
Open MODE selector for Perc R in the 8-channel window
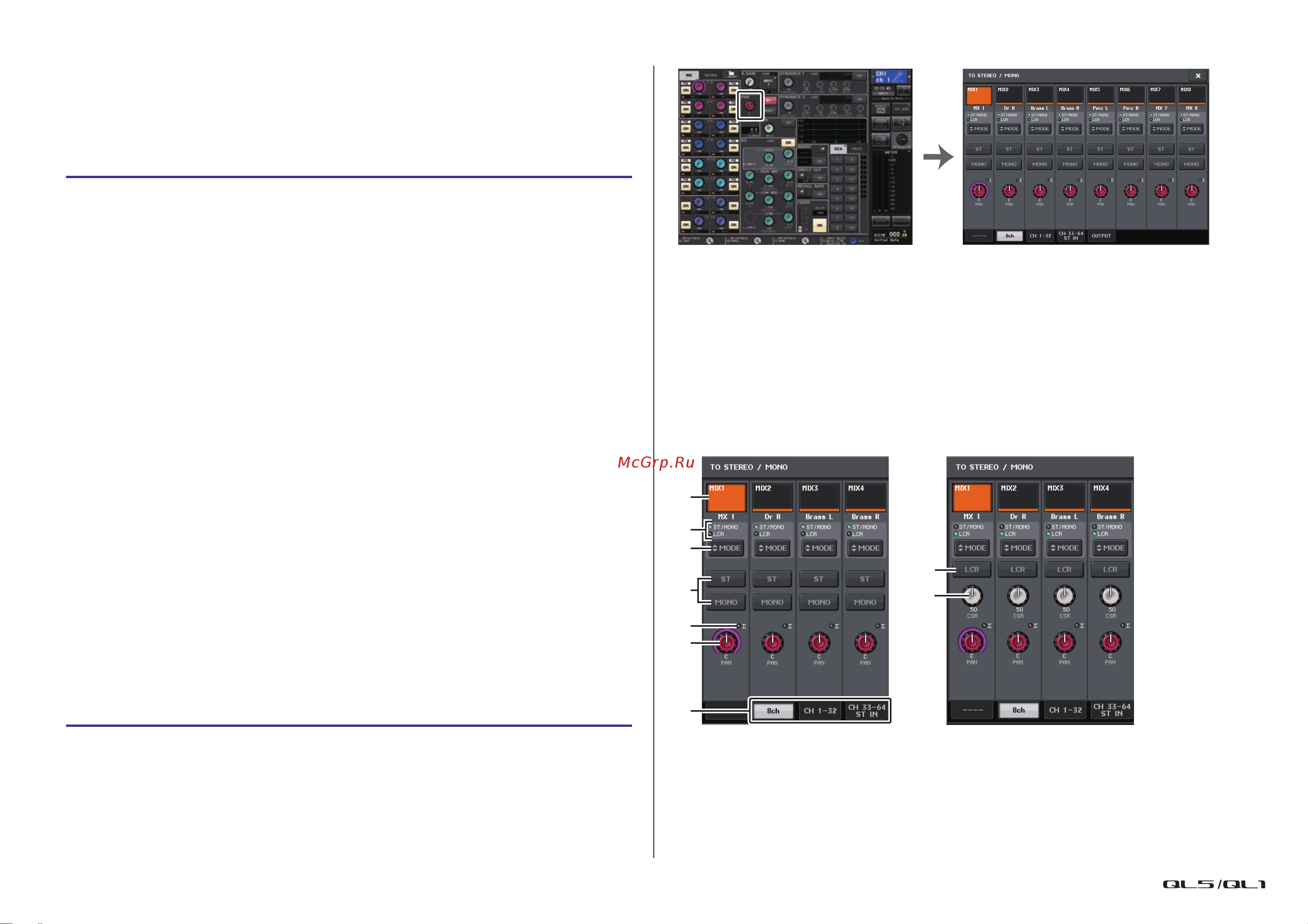pos(1131,129)
